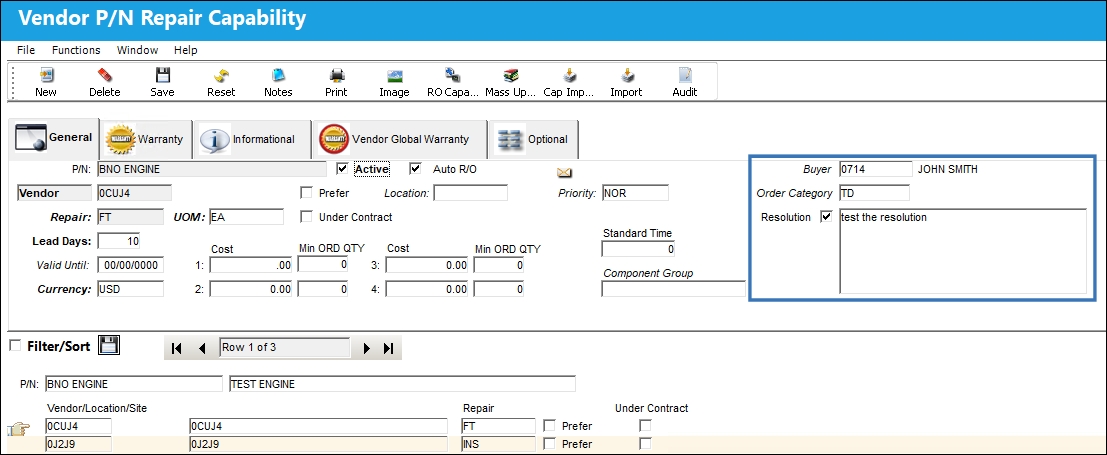The image size is (1107, 455).
Task: Click the floppy icon beside Filter/Sort
Action: click(x=109, y=345)
